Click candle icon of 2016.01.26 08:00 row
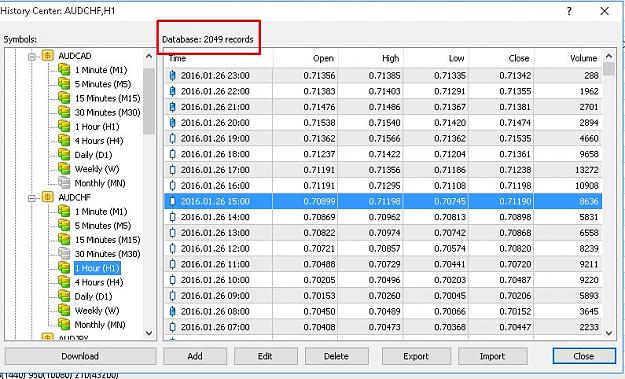The image size is (625, 379). [x=173, y=311]
